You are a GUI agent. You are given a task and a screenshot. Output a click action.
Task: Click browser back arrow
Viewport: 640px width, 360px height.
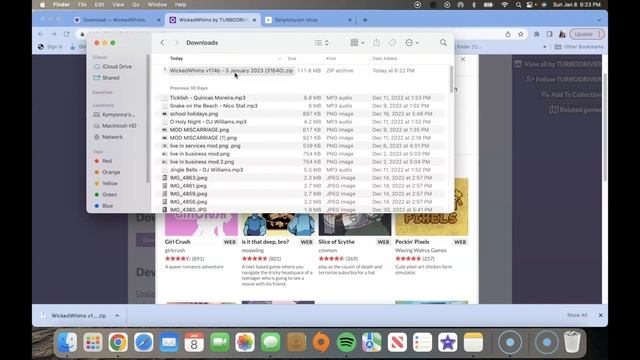pos(40,34)
